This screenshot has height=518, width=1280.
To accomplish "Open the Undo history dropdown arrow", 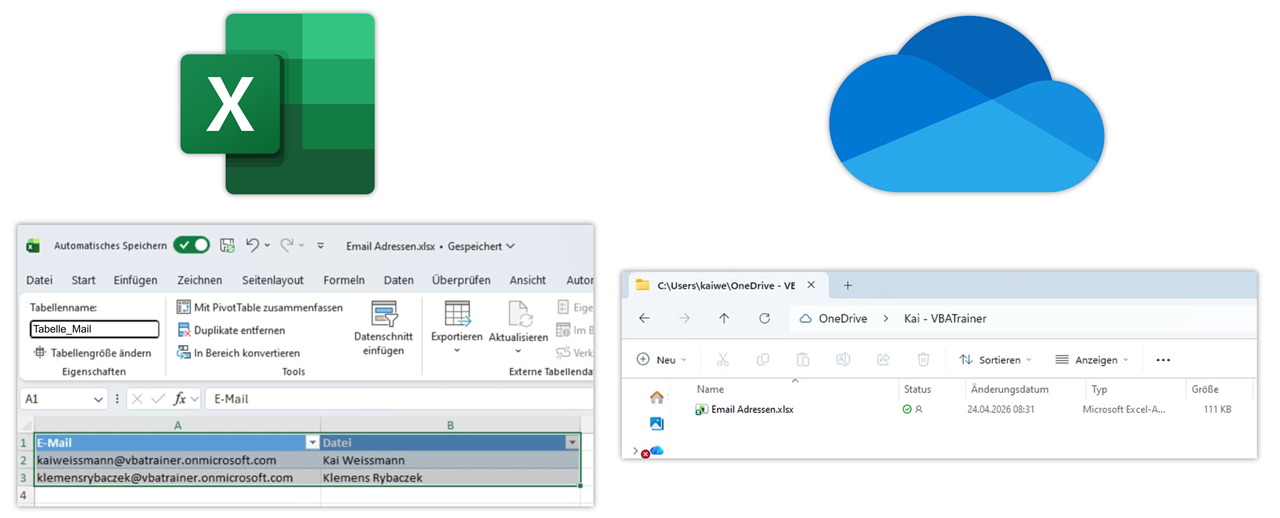I will coord(268,246).
